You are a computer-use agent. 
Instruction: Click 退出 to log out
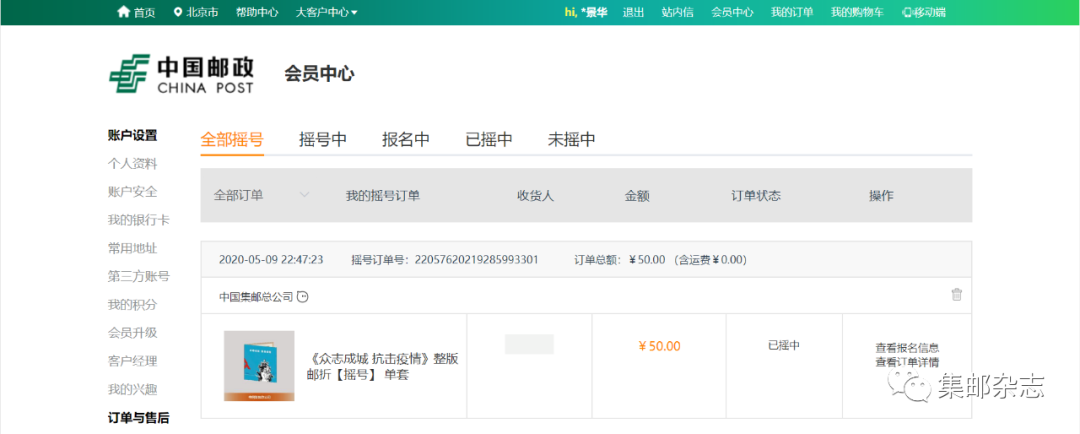tap(633, 12)
